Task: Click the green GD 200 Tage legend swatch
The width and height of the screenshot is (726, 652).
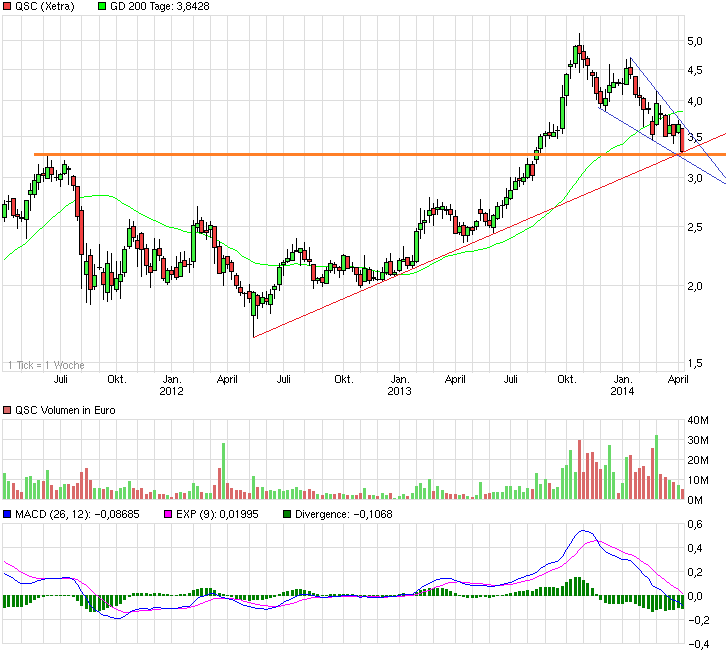Action: click(102, 6)
